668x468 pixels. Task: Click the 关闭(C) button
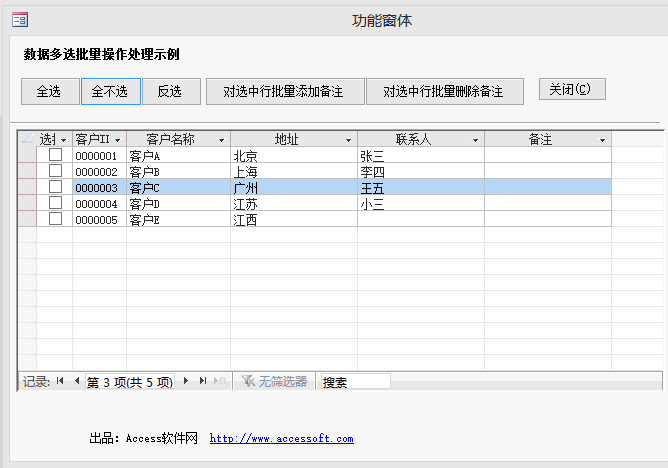572,89
